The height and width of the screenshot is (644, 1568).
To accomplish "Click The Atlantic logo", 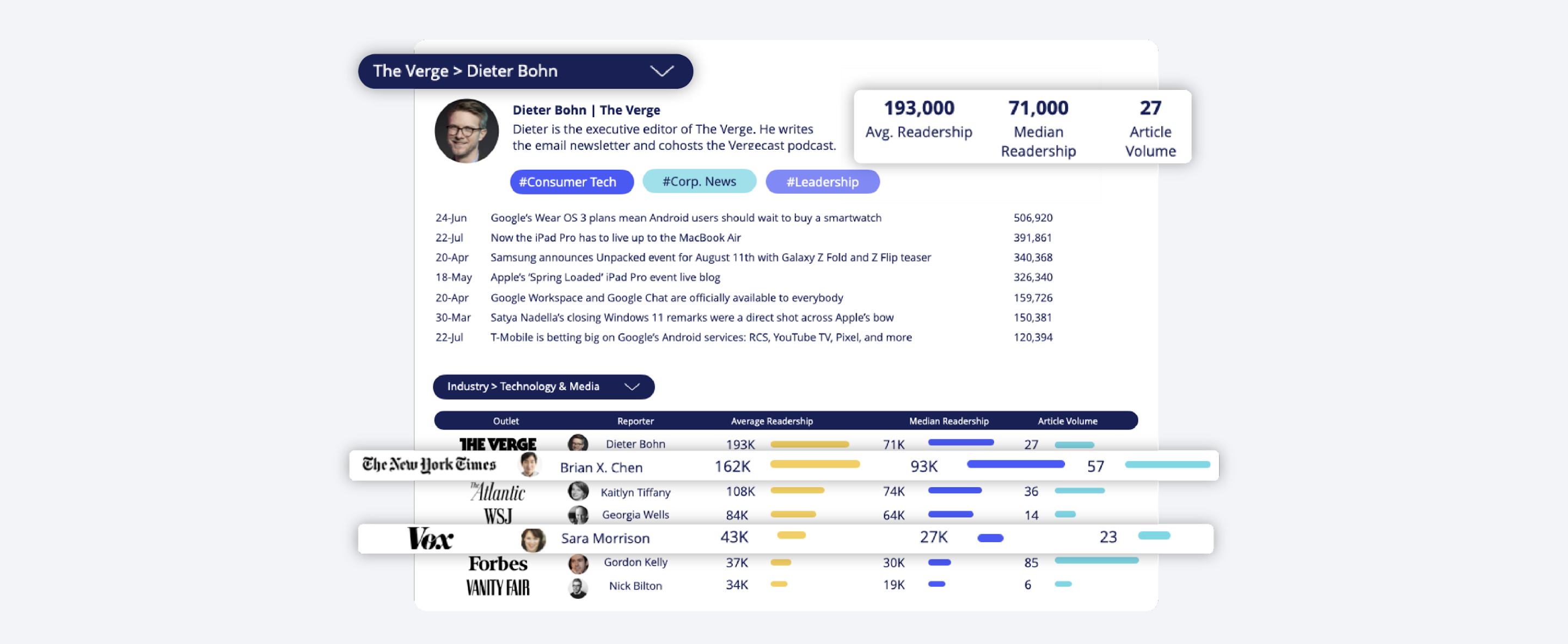I will tap(497, 491).
